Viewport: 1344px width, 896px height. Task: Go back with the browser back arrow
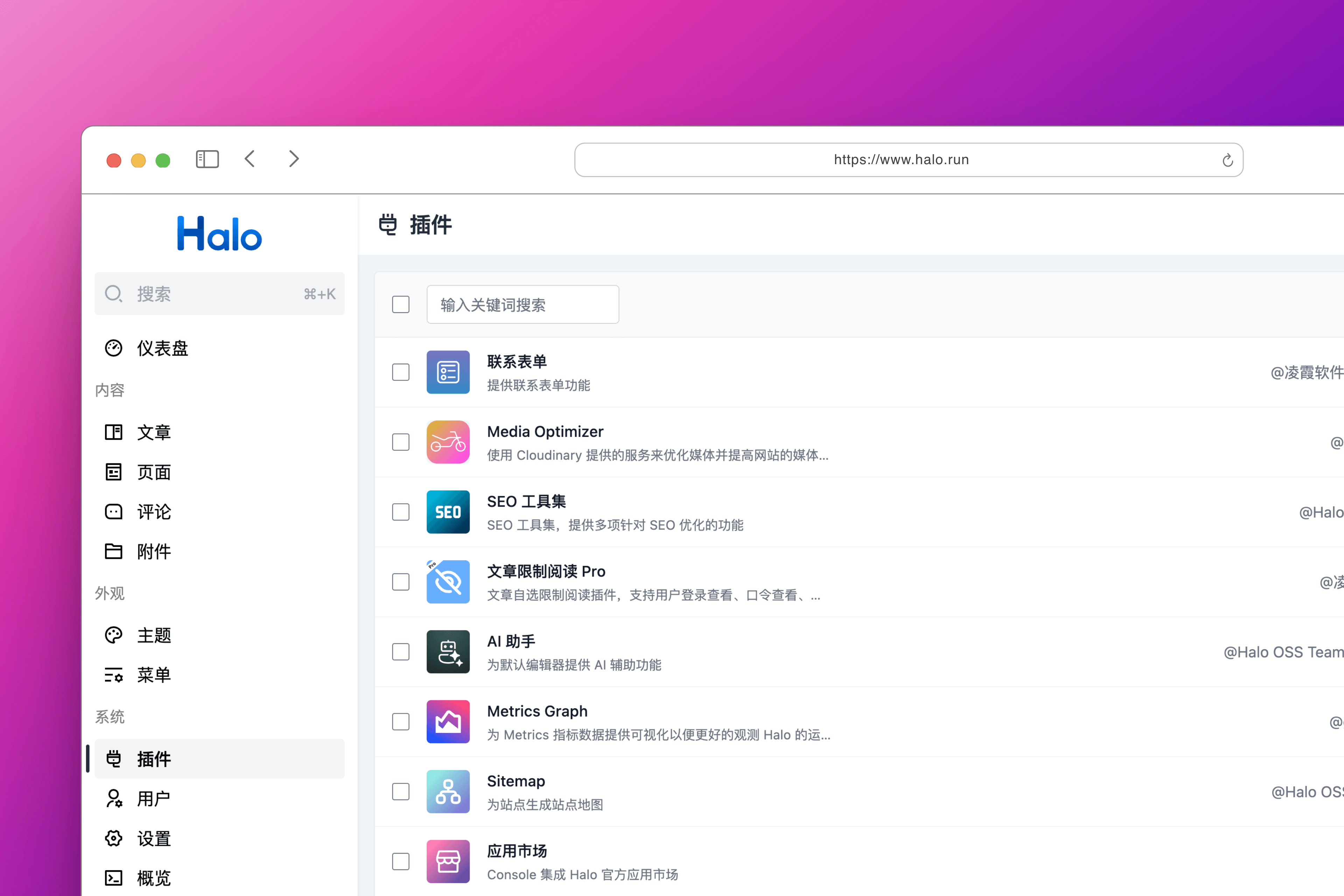[x=250, y=159]
